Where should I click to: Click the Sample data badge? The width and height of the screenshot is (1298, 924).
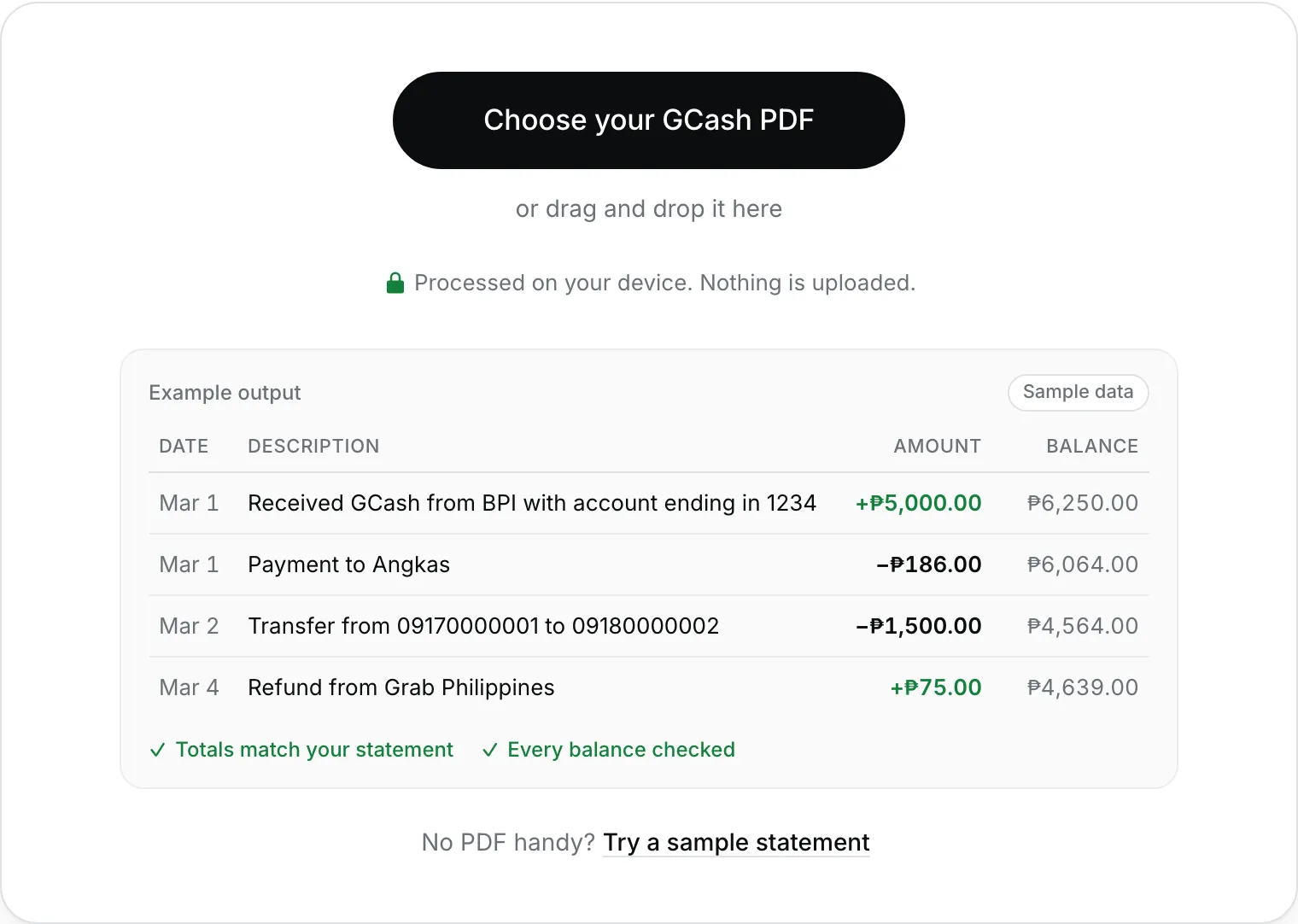coord(1078,392)
